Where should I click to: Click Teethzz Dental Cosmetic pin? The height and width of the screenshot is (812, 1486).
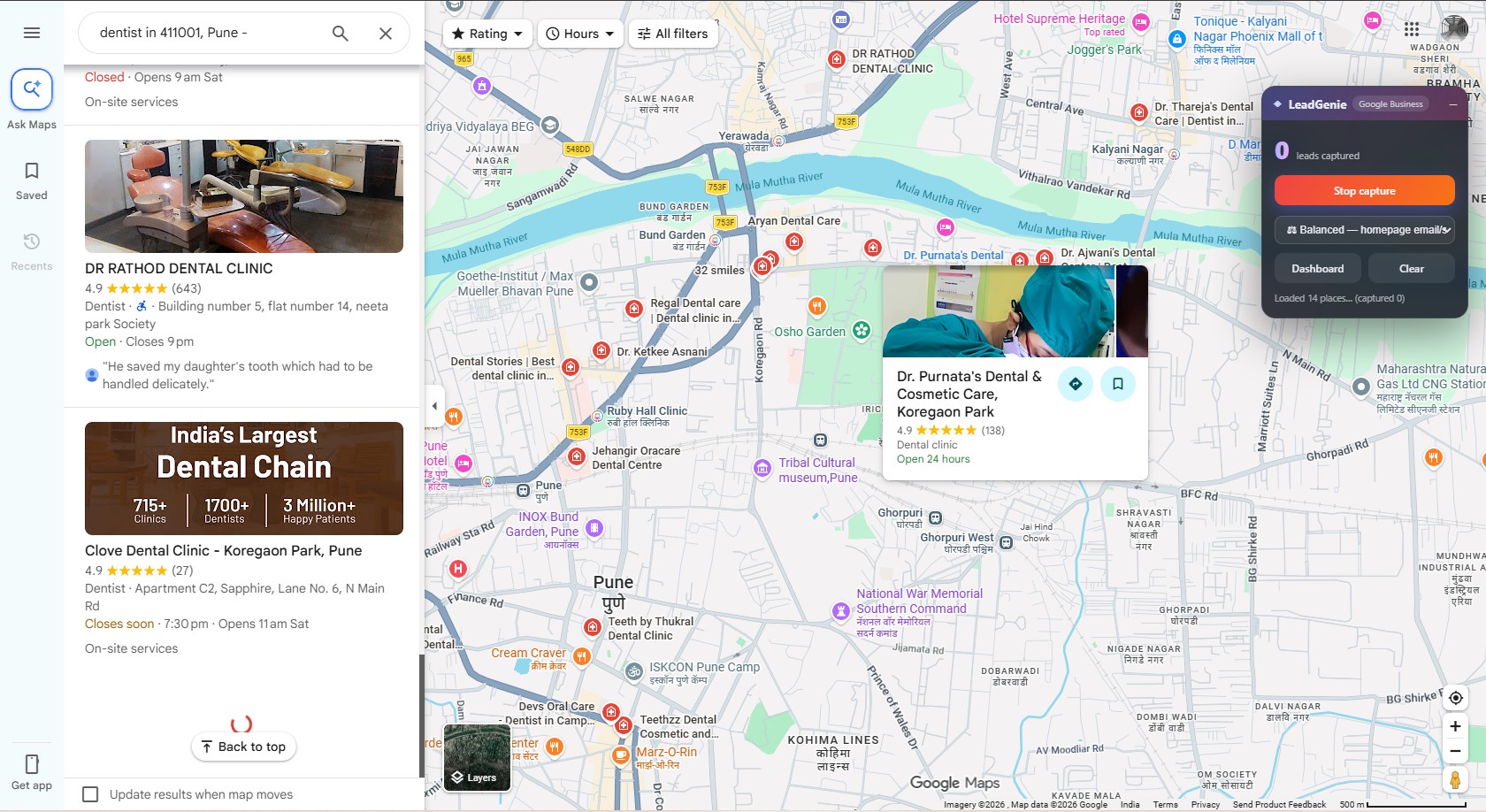tap(624, 725)
